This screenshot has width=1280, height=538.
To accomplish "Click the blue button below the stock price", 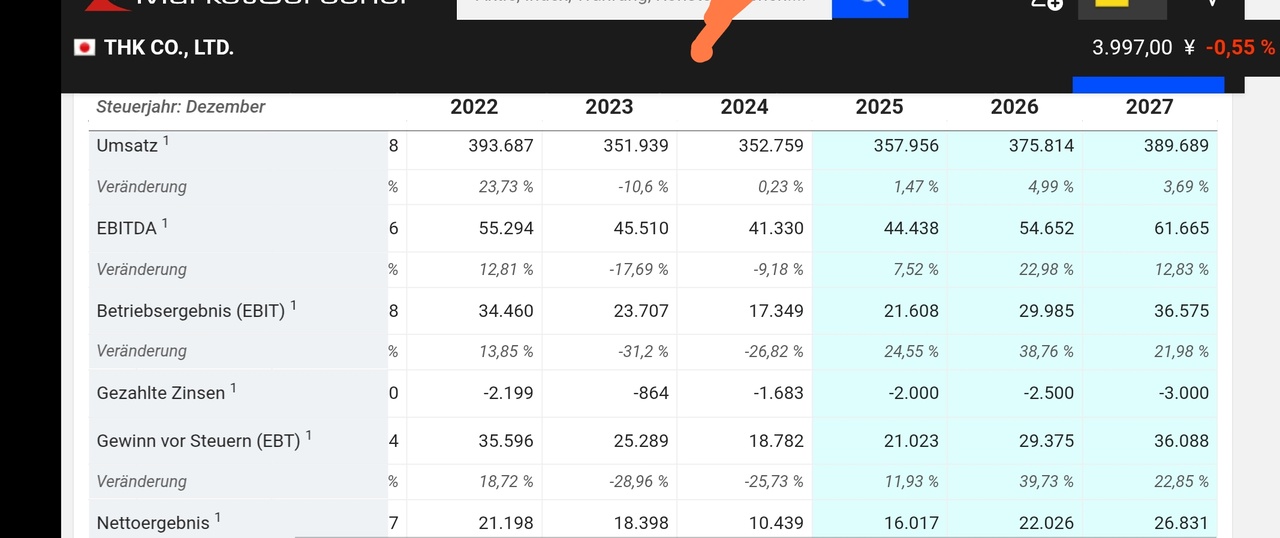I will [x=1148, y=85].
